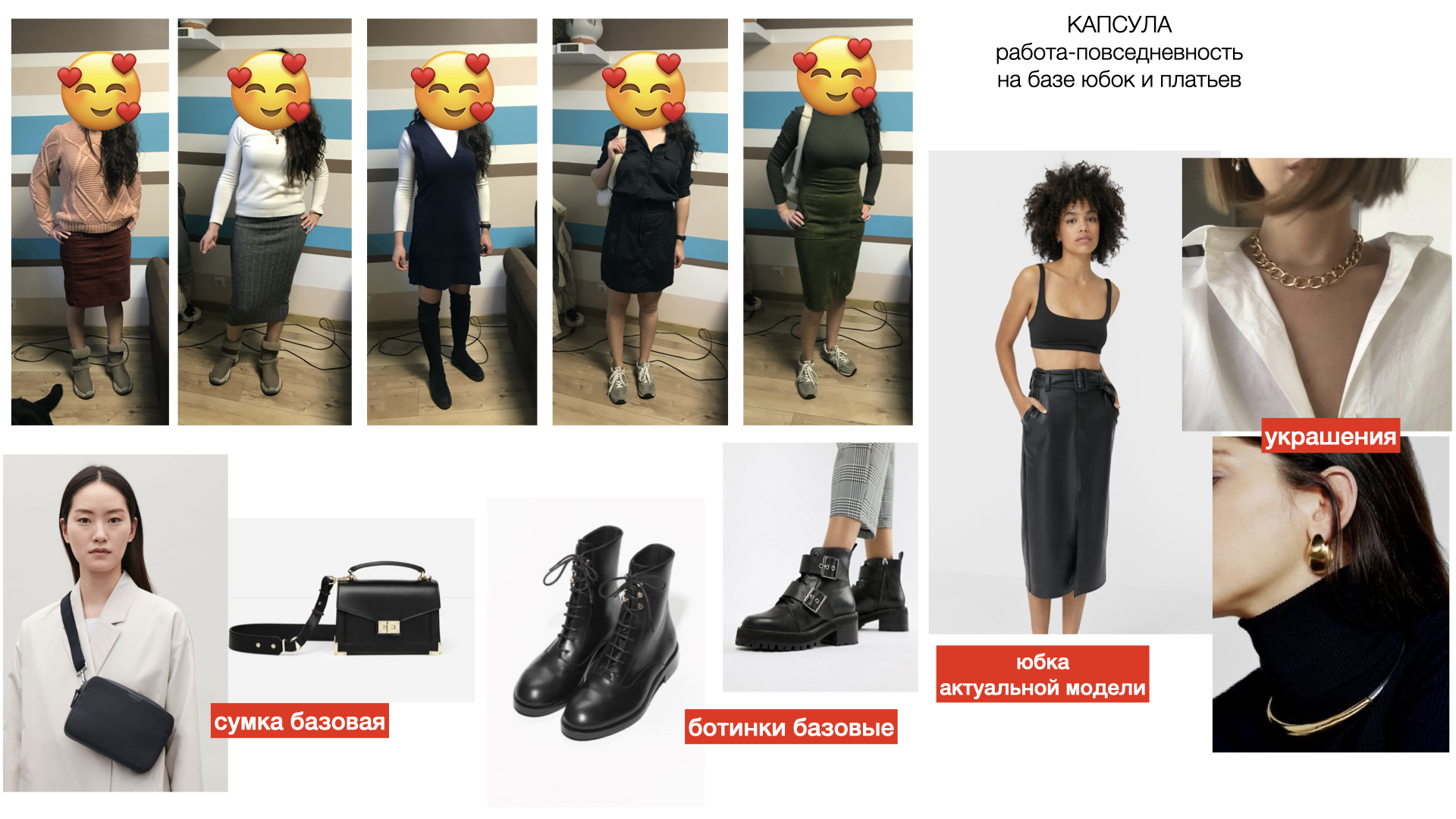Image resolution: width=1456 pixels, height=819 pixels.
Task: Click the buckle ankle boots image
Action: tap(821, 567)
